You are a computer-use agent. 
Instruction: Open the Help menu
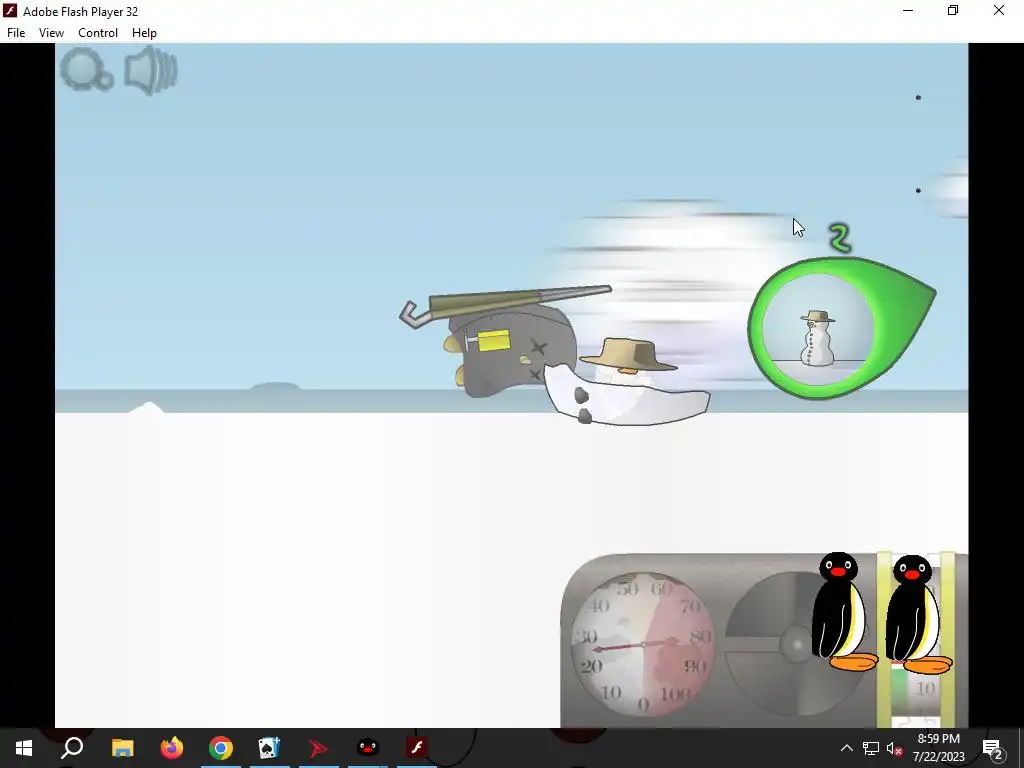[x=144, y=33]
